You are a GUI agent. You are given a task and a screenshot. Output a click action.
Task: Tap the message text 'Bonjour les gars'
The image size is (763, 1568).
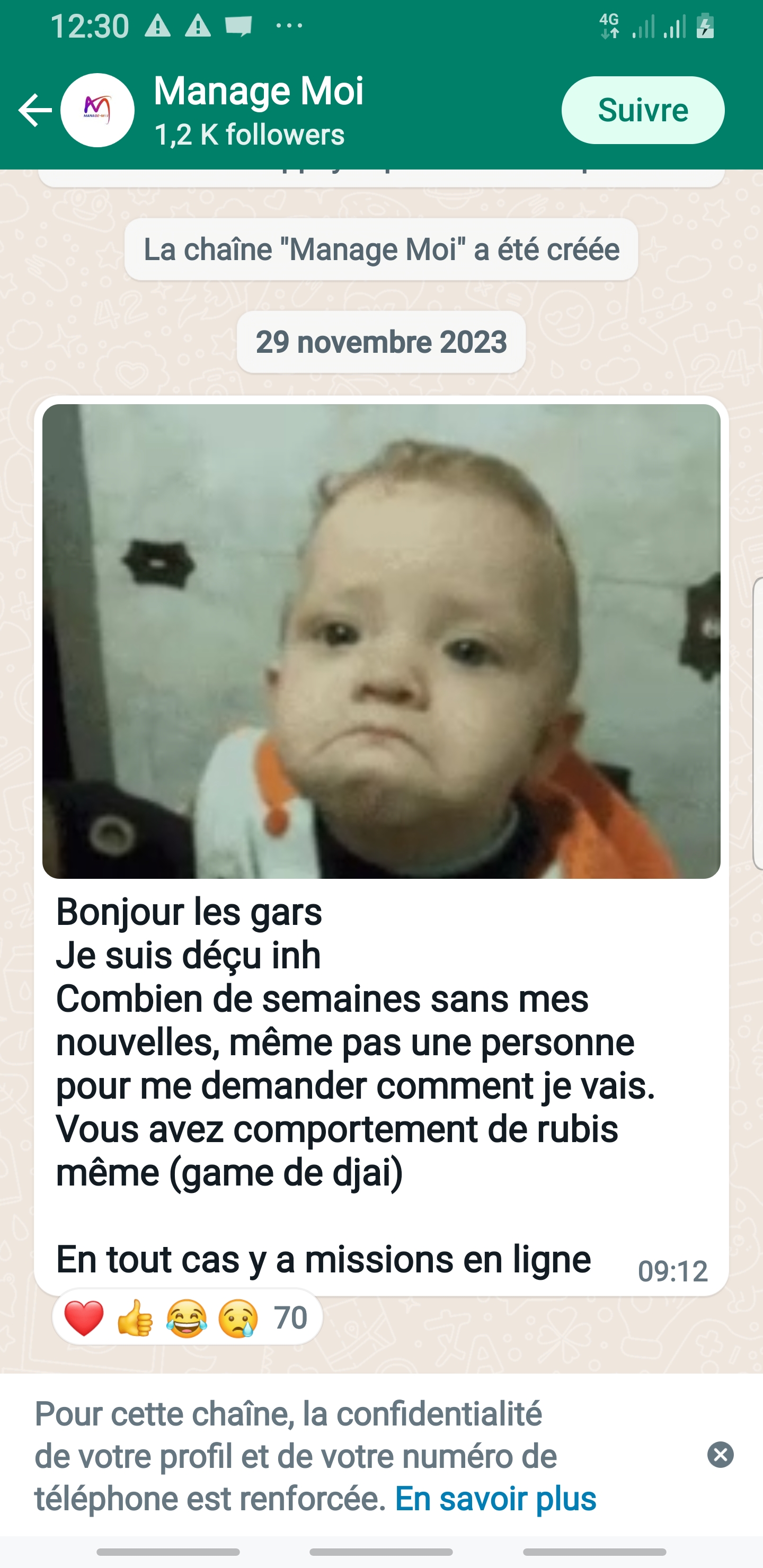(189, 912)
